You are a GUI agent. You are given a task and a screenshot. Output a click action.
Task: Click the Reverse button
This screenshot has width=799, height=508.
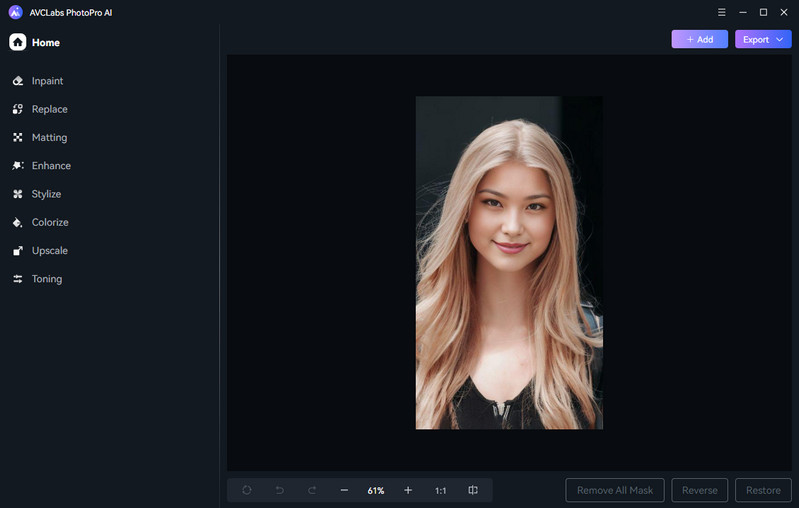pos(700,490)
